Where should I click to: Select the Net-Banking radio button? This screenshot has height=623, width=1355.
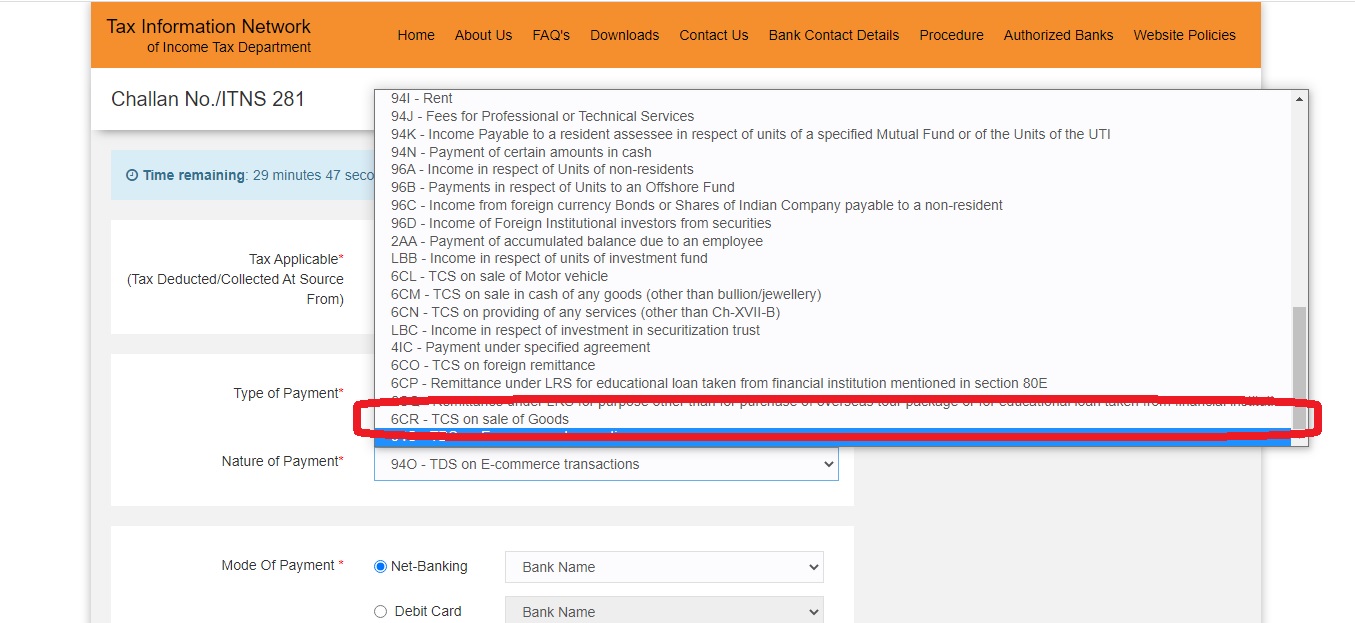(380, 567)
